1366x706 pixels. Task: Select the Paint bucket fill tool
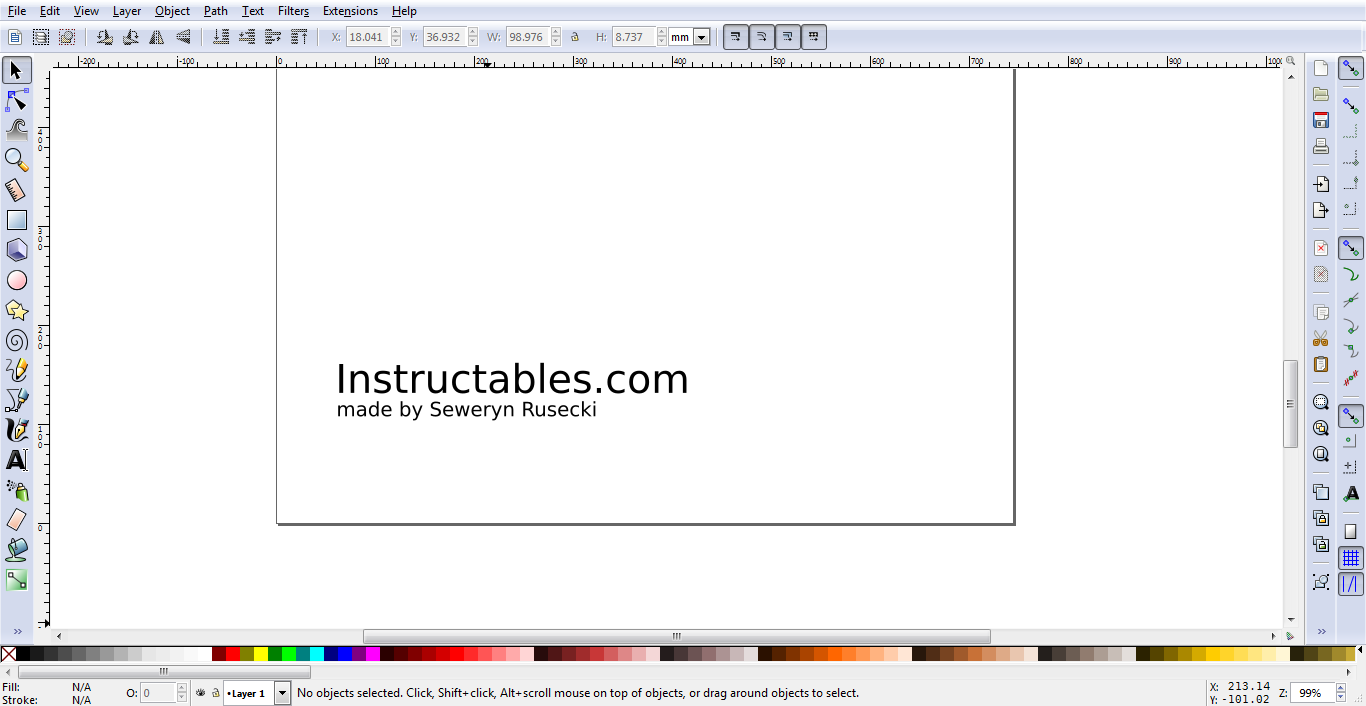(x=17, y=549)
